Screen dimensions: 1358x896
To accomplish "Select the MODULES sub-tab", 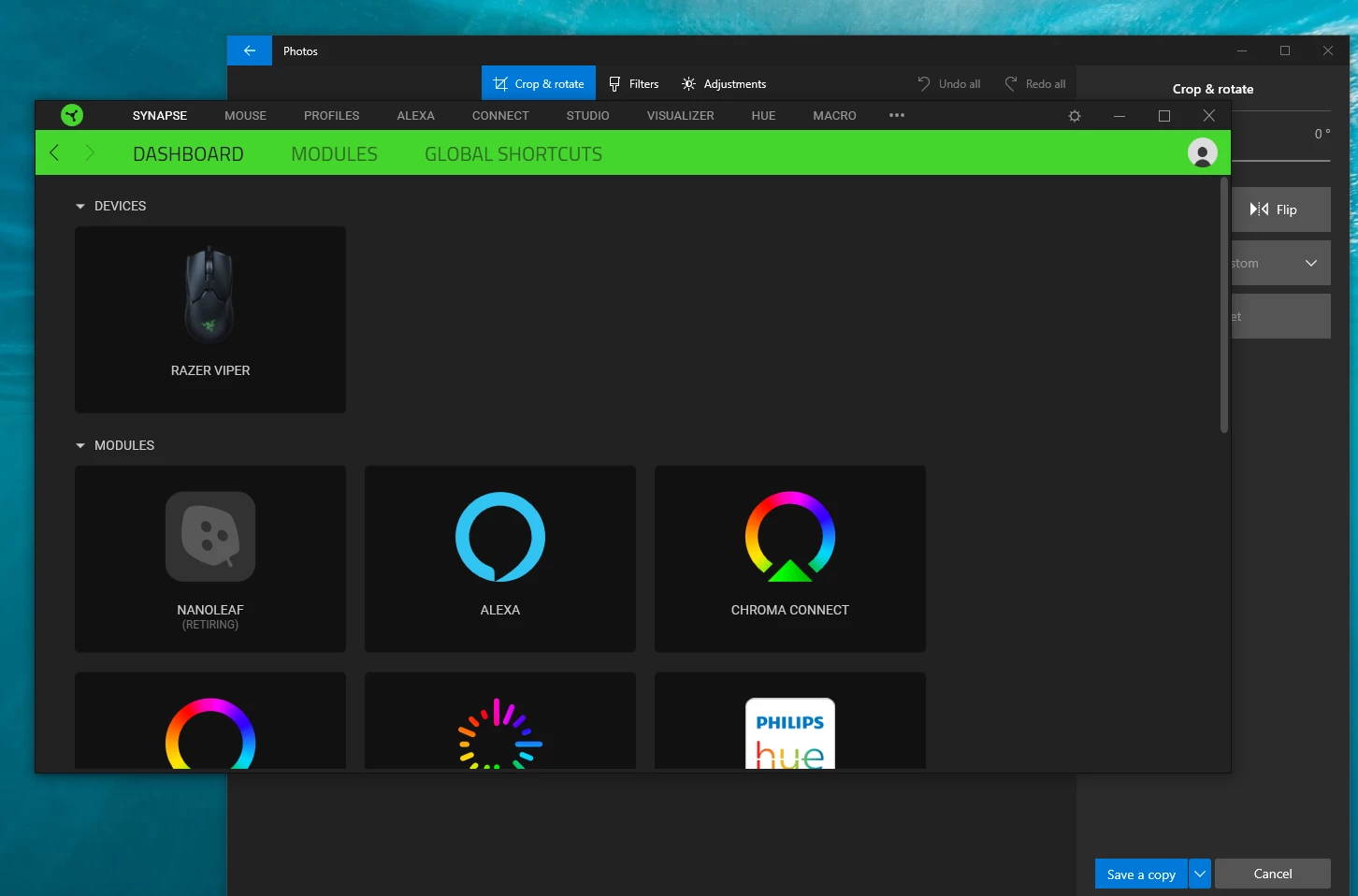I will [334, 153].
